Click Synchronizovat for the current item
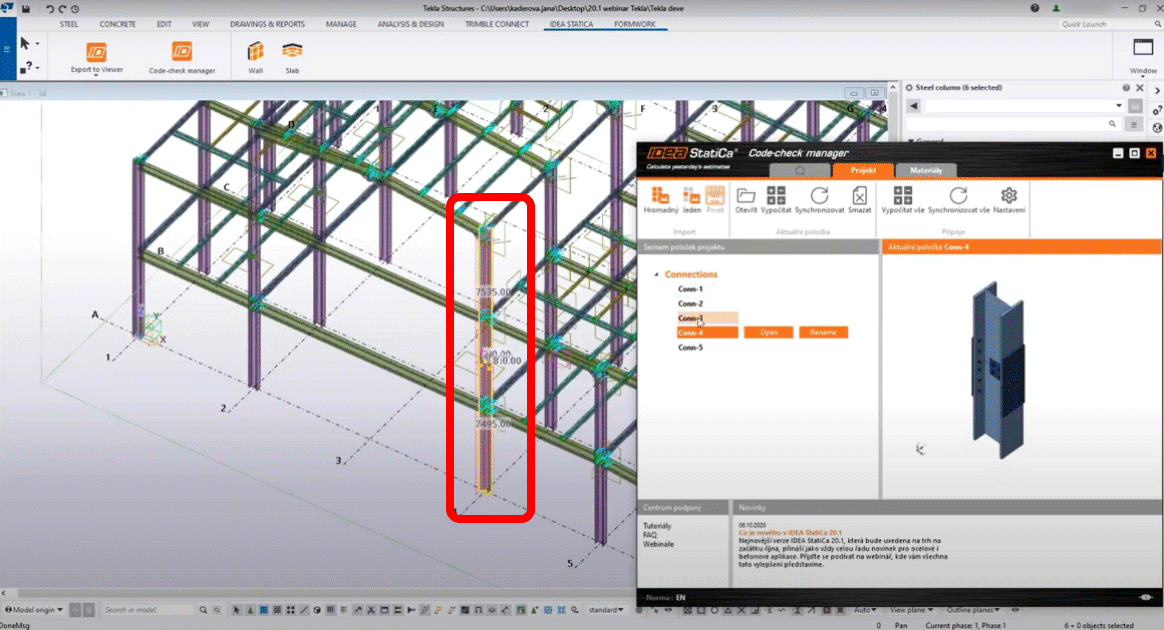Screen dimensions: 1164x630 pos(820,200)
